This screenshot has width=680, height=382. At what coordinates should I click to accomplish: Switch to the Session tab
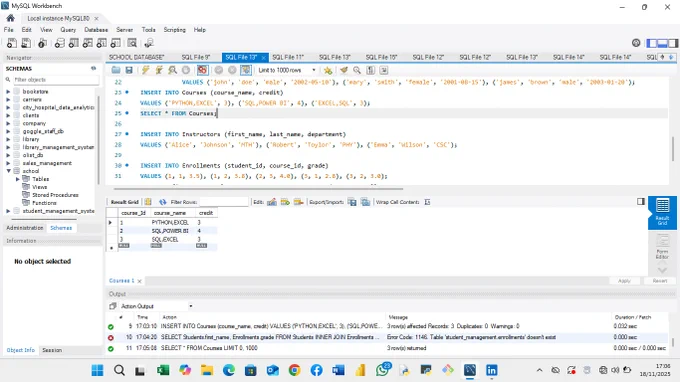[x=52, y=350]
